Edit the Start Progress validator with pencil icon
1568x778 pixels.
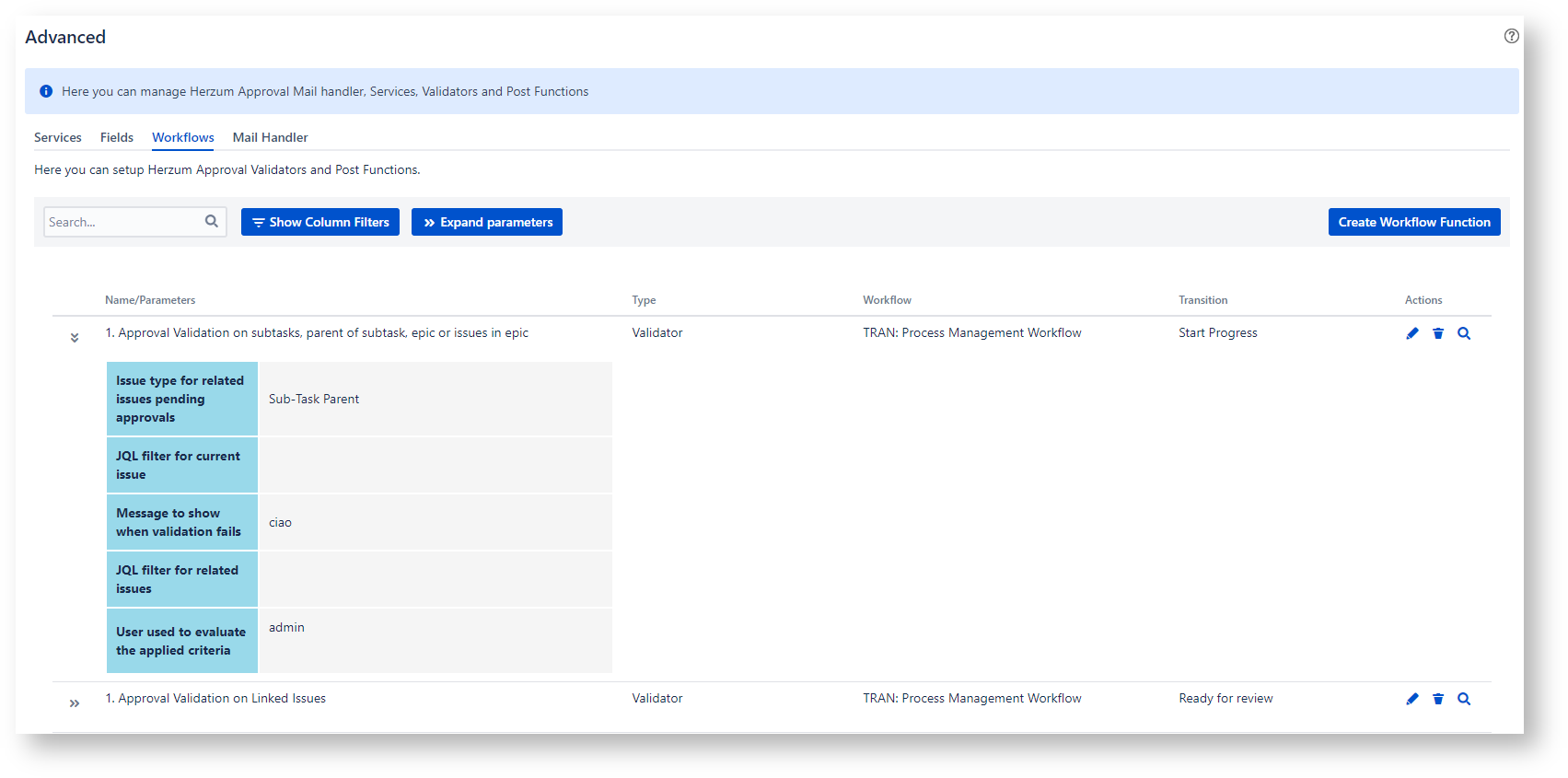point(1411,333)
